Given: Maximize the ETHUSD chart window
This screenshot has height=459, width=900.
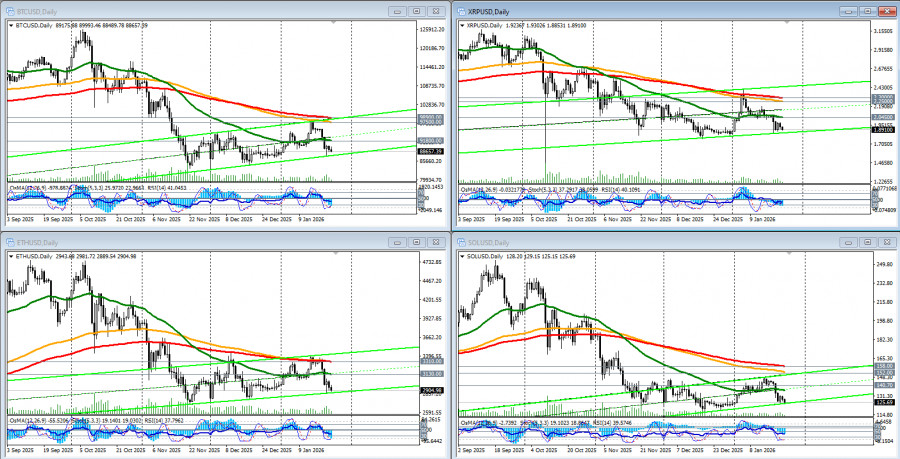Looking at the screenshot, I should coord(417,242).
